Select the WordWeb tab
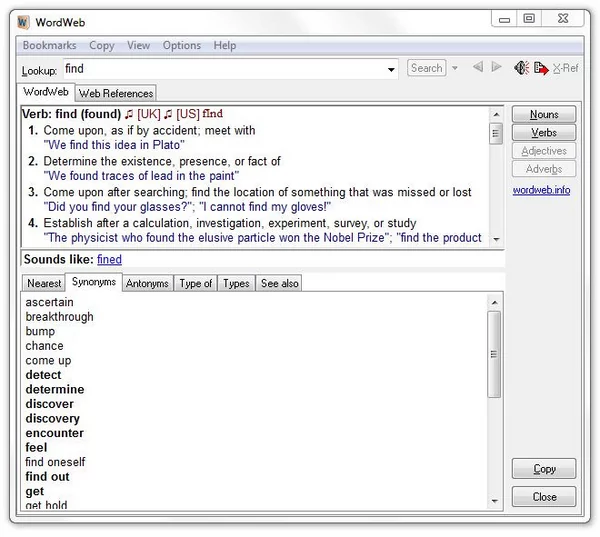The image size is (600, 537). coord(46,92)
